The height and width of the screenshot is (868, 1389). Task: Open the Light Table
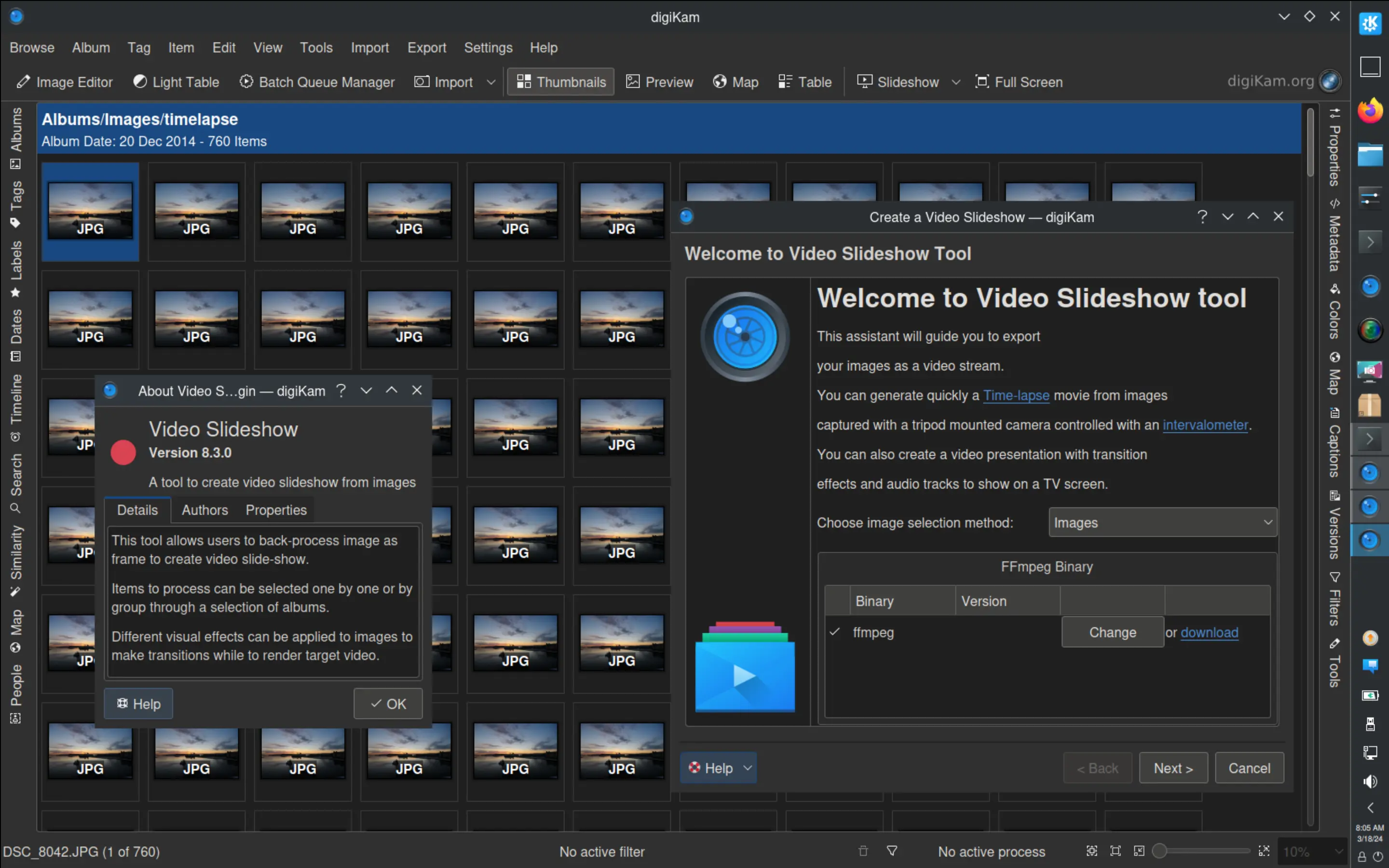point(176,81)
